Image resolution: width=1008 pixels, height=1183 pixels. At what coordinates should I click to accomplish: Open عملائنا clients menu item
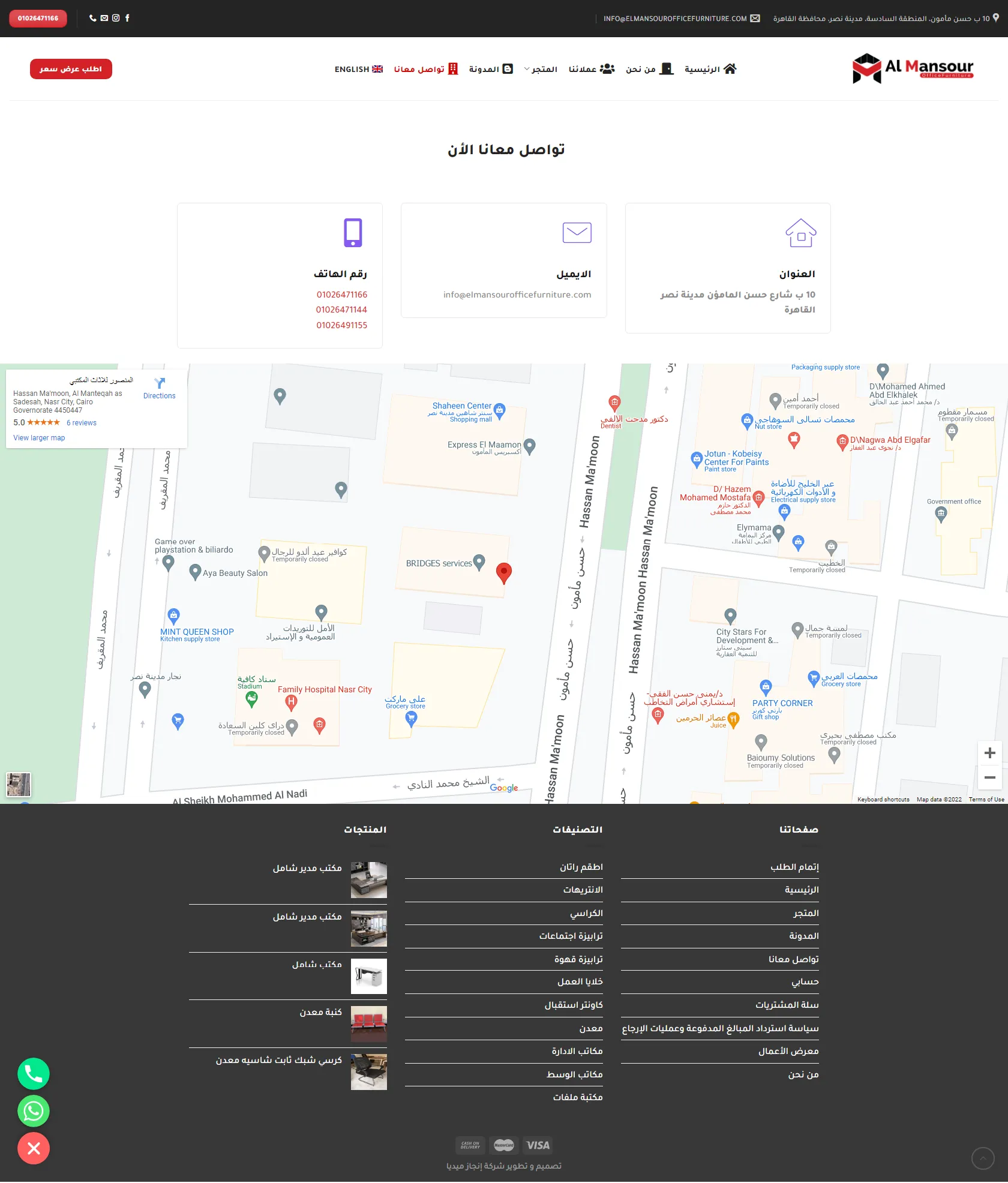(592, 69)
